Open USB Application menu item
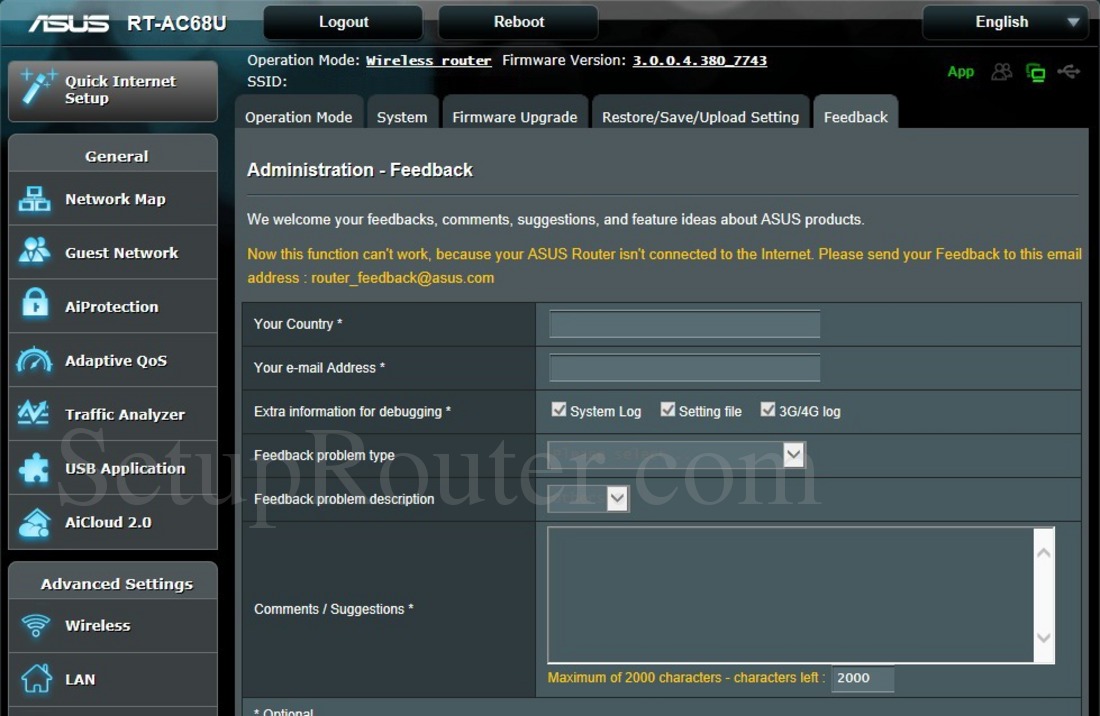The image size is (1100, 716). tap(113, 468)
